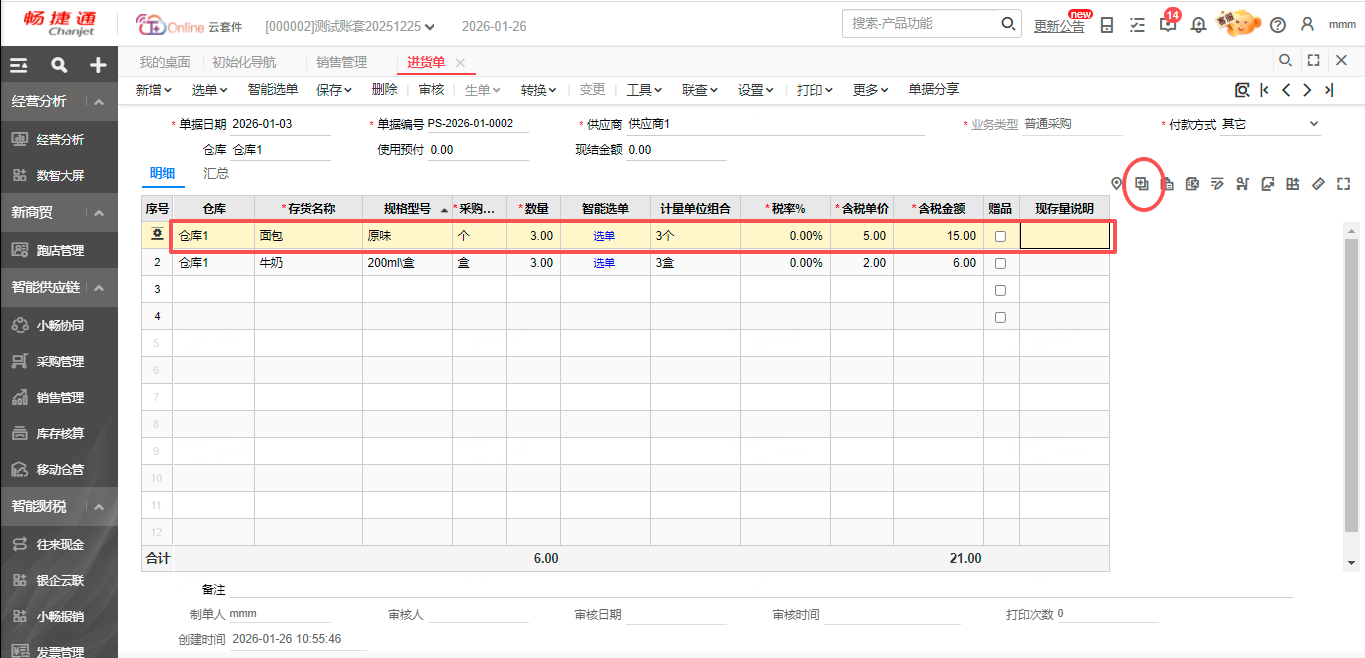Screen dimensions: 1365x658
Task: Open the 更新公告 link
Action: click(1058, 26)
